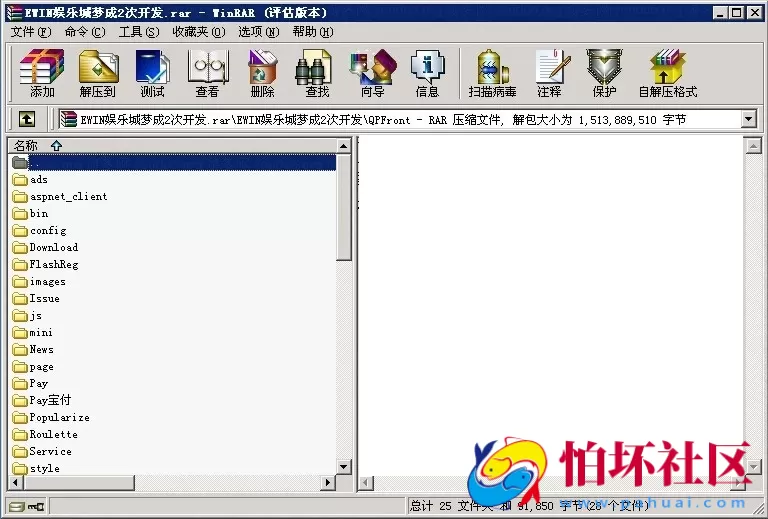Go up one folder level button
Viewport: 768px width, 519px height.
point(26,119)
